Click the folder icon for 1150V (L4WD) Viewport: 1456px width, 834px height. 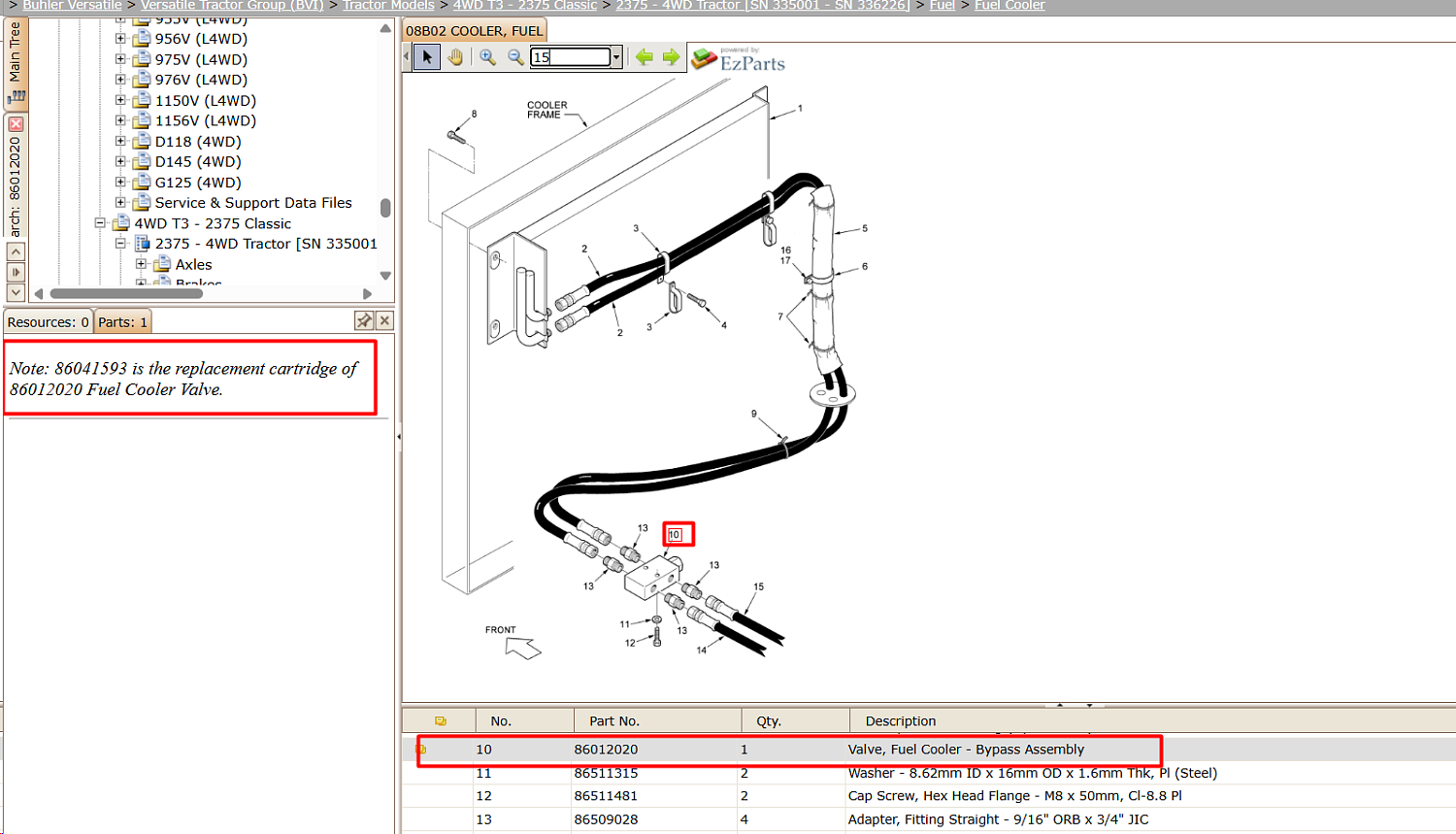pyautogui.click(x=142, y=100)
